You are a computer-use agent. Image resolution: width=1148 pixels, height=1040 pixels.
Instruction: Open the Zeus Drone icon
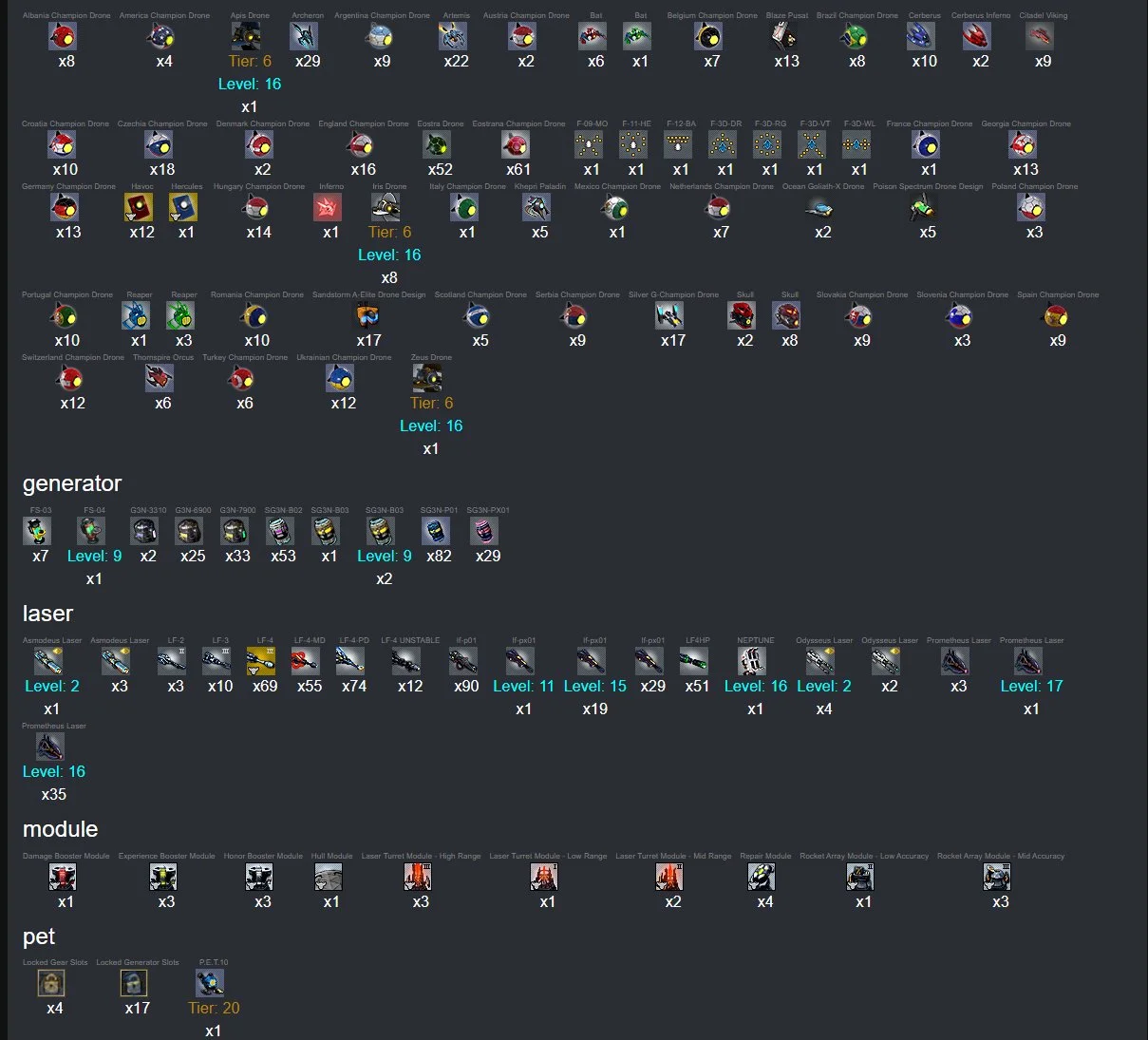click(x=427, y=378)
